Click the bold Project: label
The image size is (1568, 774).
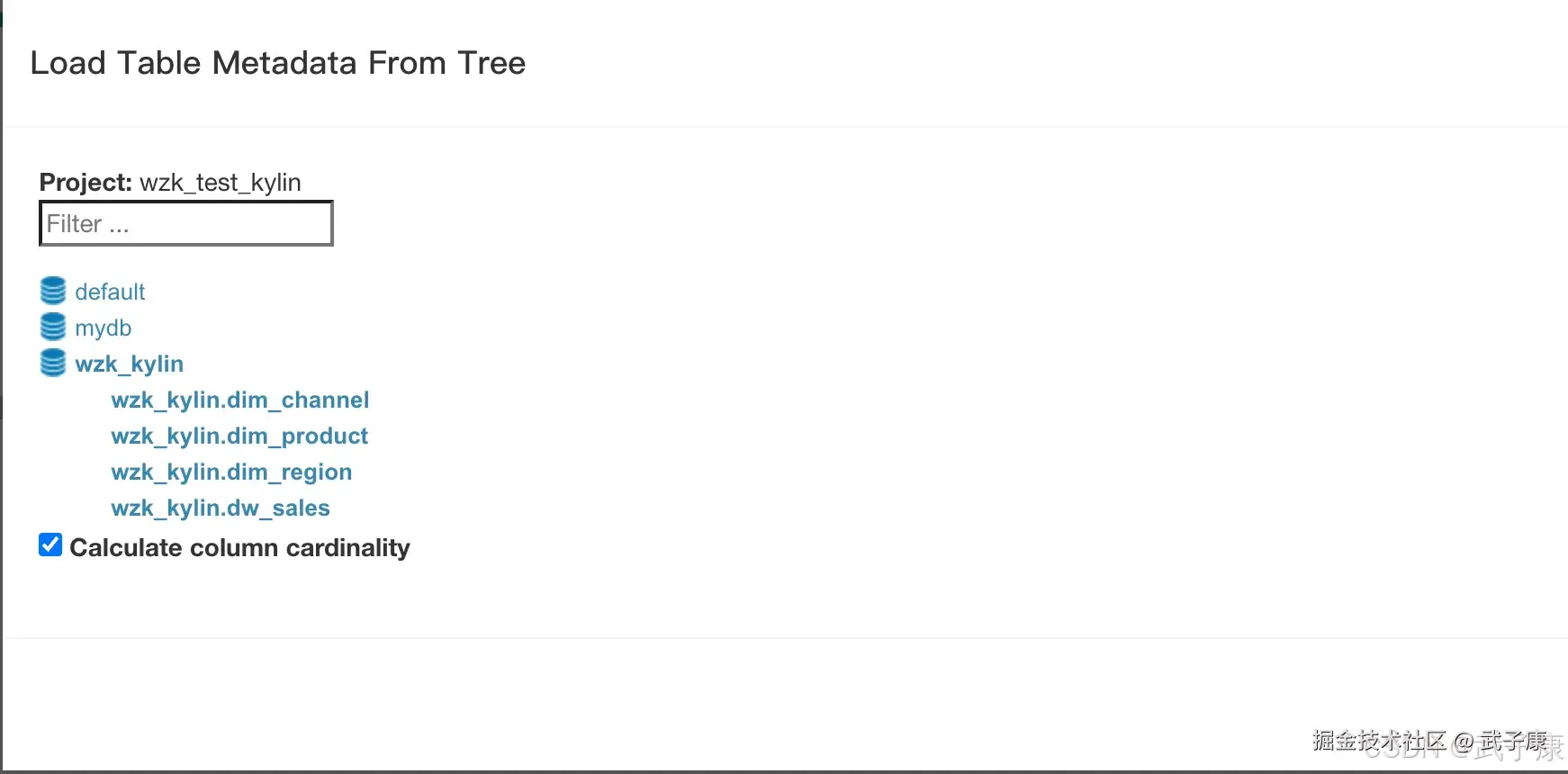[86, 183]
